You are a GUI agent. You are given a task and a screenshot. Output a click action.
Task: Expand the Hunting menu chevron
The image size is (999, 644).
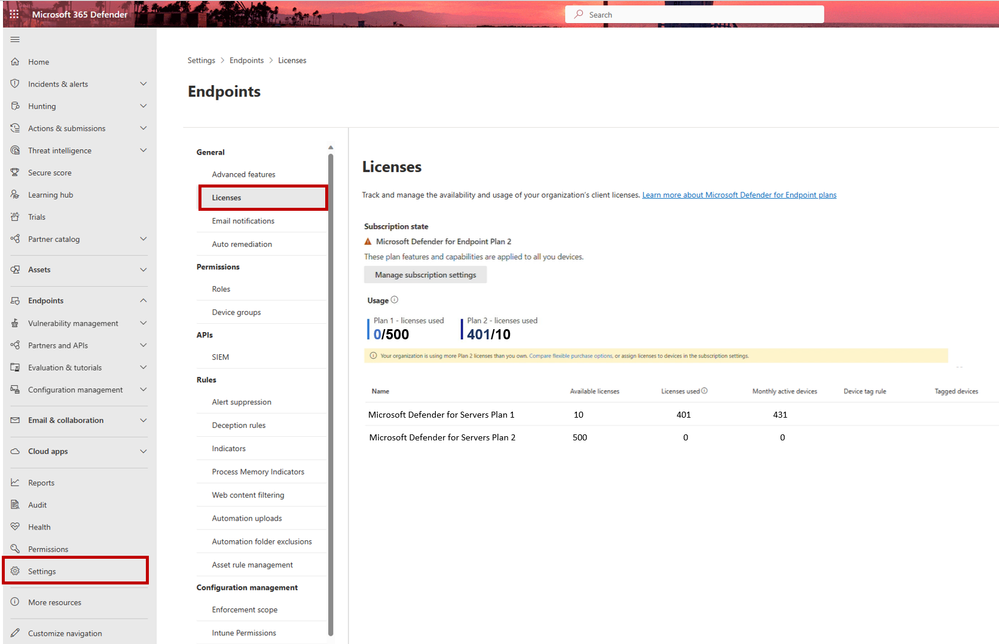point(143,106)
